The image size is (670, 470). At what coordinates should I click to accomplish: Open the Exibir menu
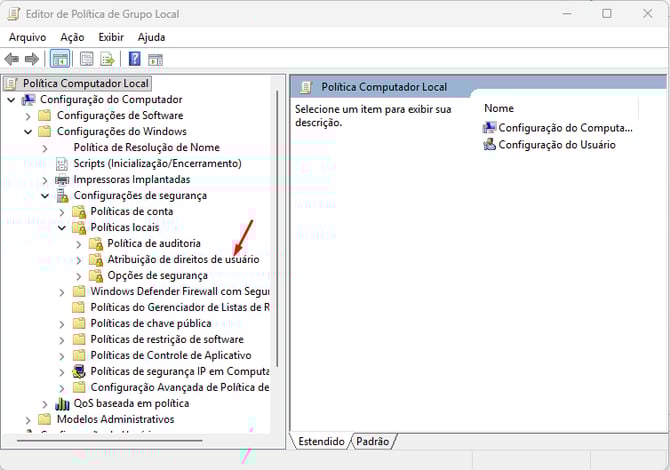point(111,37)
